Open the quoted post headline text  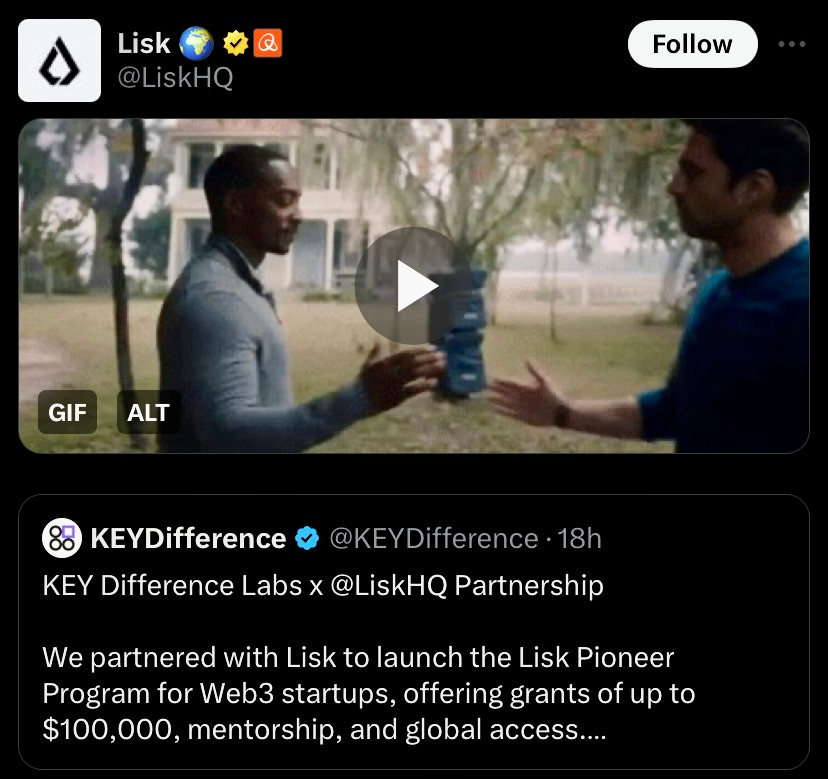pos(323,585)
